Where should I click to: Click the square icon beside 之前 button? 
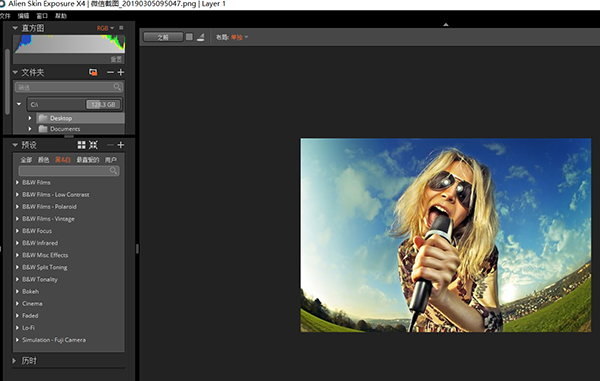click(x=189, y=37)
